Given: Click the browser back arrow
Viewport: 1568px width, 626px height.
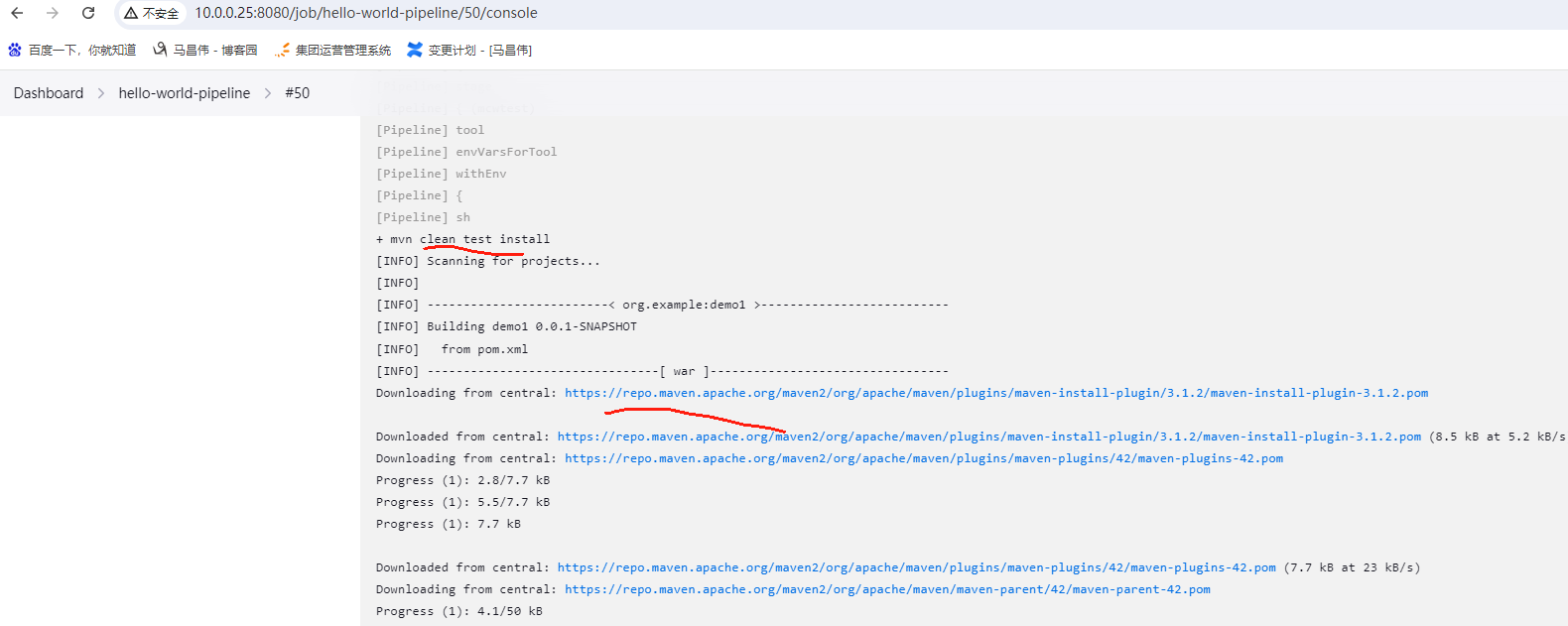Looking at the screenshot, I should [x=17, y=13].
